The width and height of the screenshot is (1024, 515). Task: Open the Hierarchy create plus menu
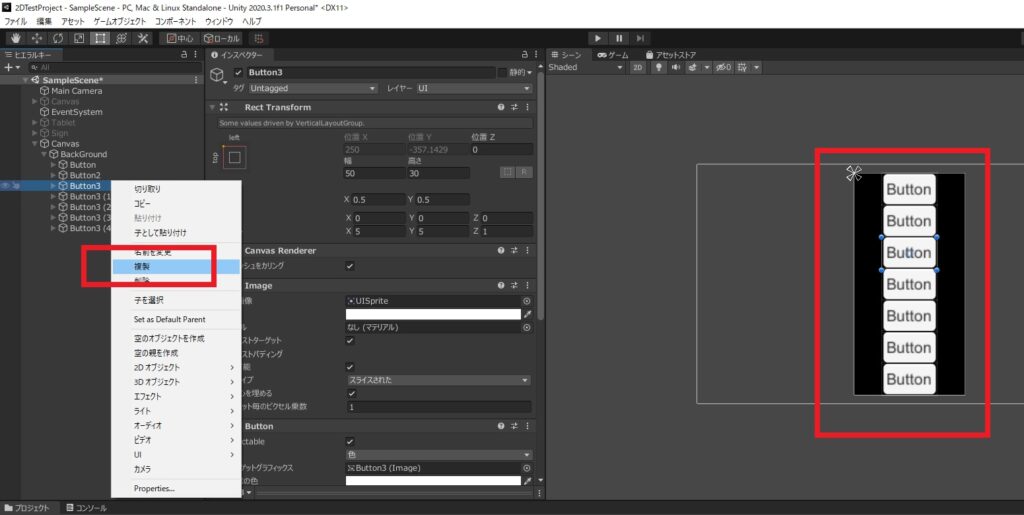coord(12,67)
